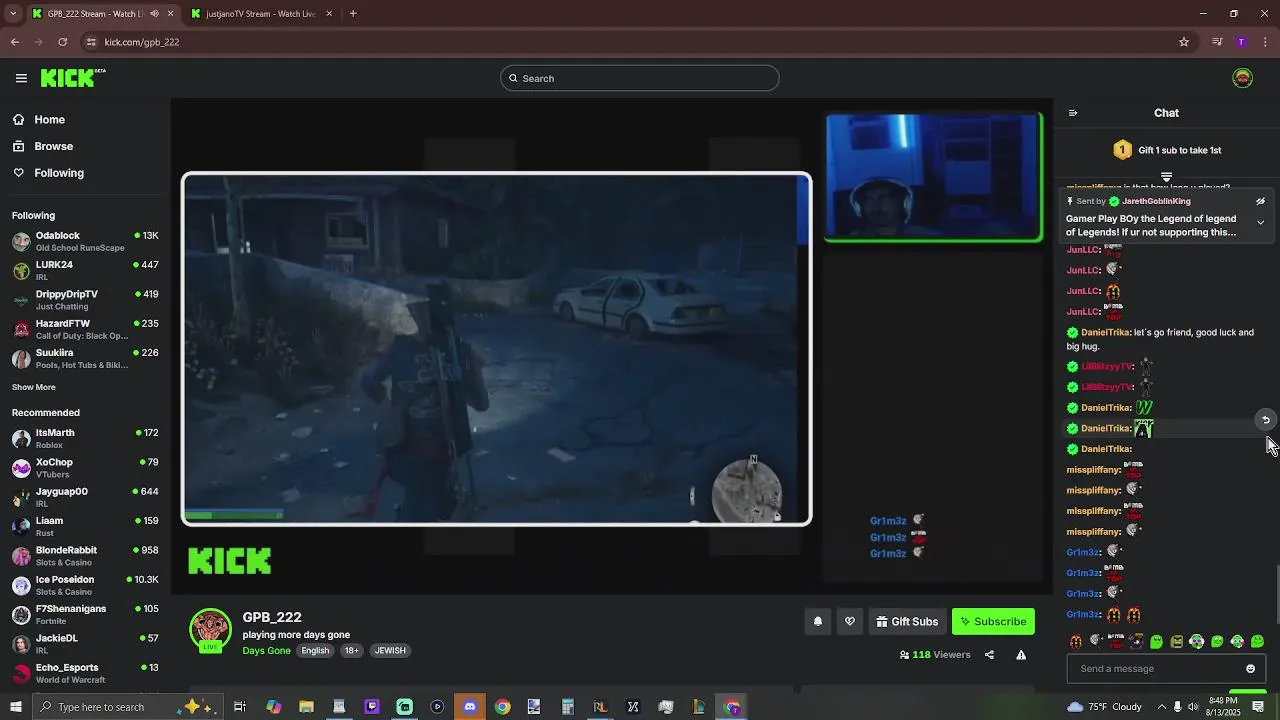Image resolution: width=1280 pixels, height=720 pixels.
Task: Expand the pinned message chevron
Action: click(1260, 222)
